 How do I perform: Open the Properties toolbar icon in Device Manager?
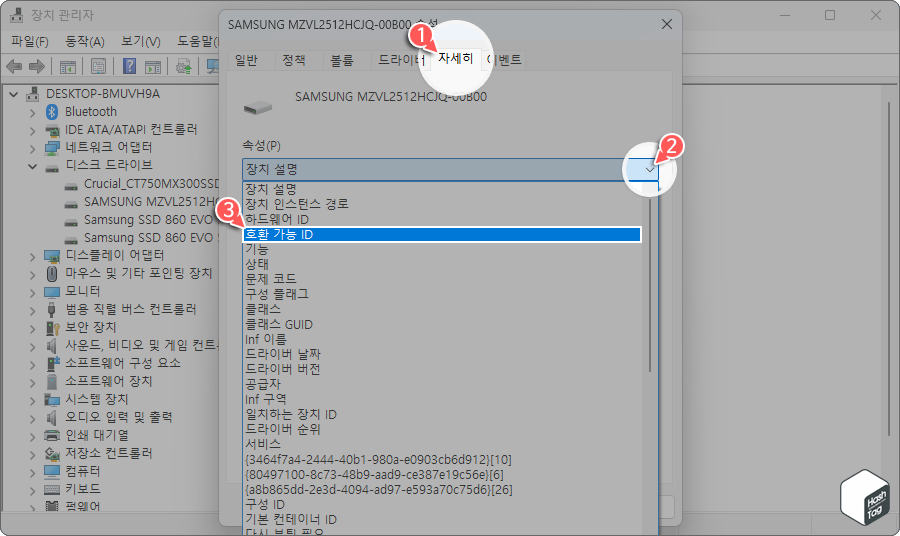[99, 67]
